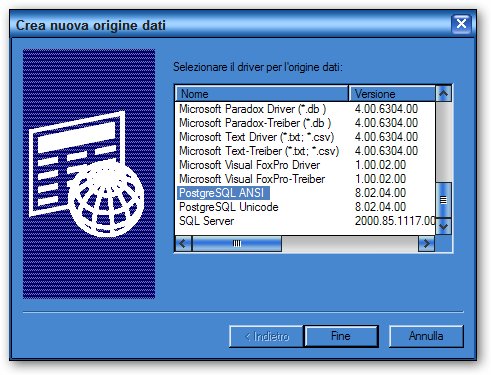Sort drivers by the Versione column header
This screenshot has height=375, width=491.
tap(392, 94)
